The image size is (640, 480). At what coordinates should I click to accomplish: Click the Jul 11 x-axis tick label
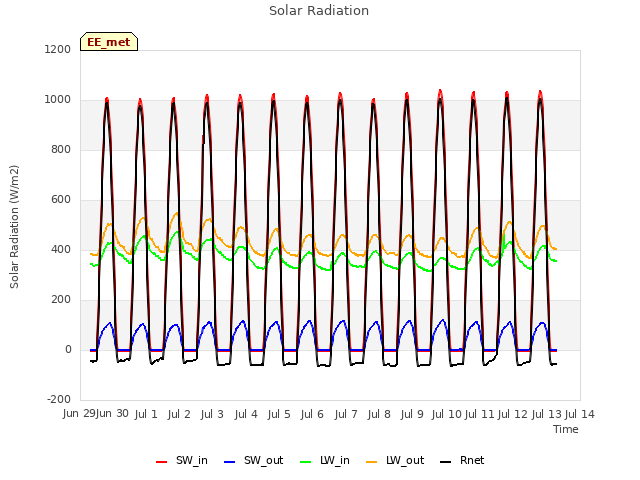tap(480, 414)
